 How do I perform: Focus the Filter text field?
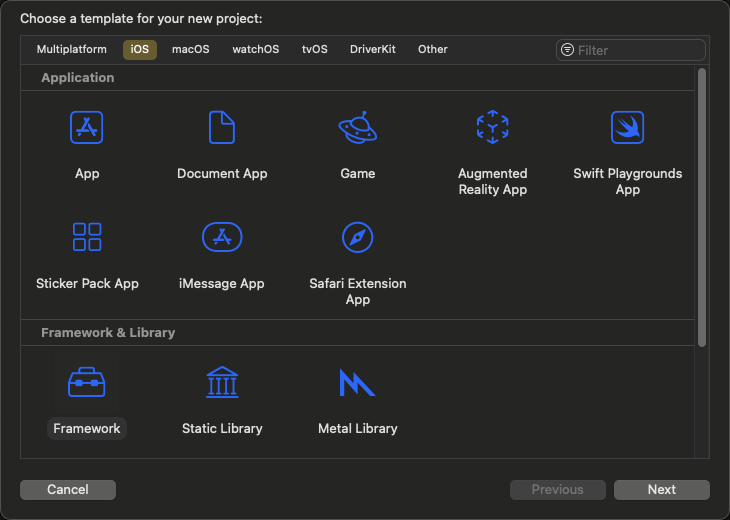coord(631,50)
